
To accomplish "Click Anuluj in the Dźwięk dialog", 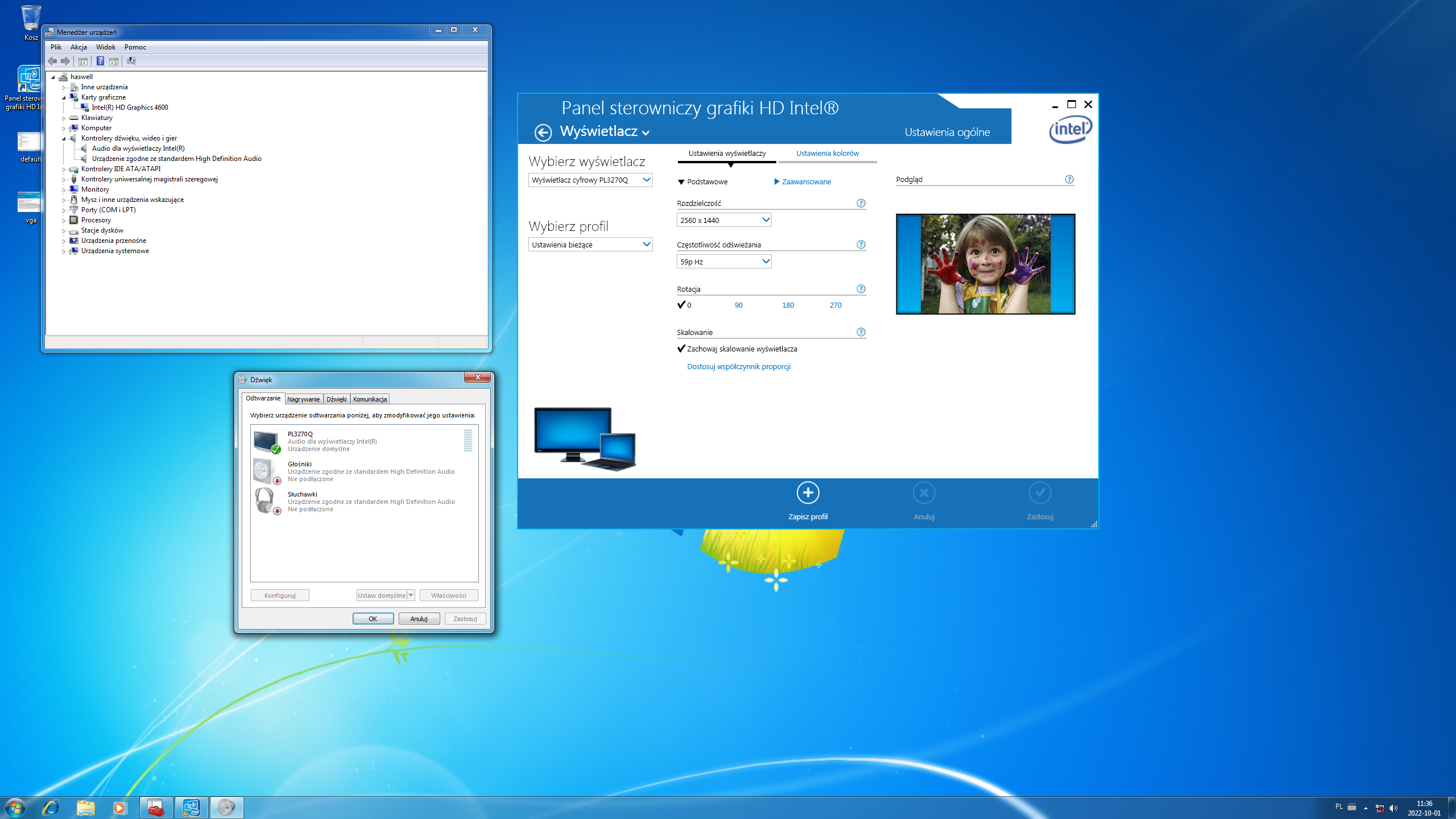I will coord(419,619).
